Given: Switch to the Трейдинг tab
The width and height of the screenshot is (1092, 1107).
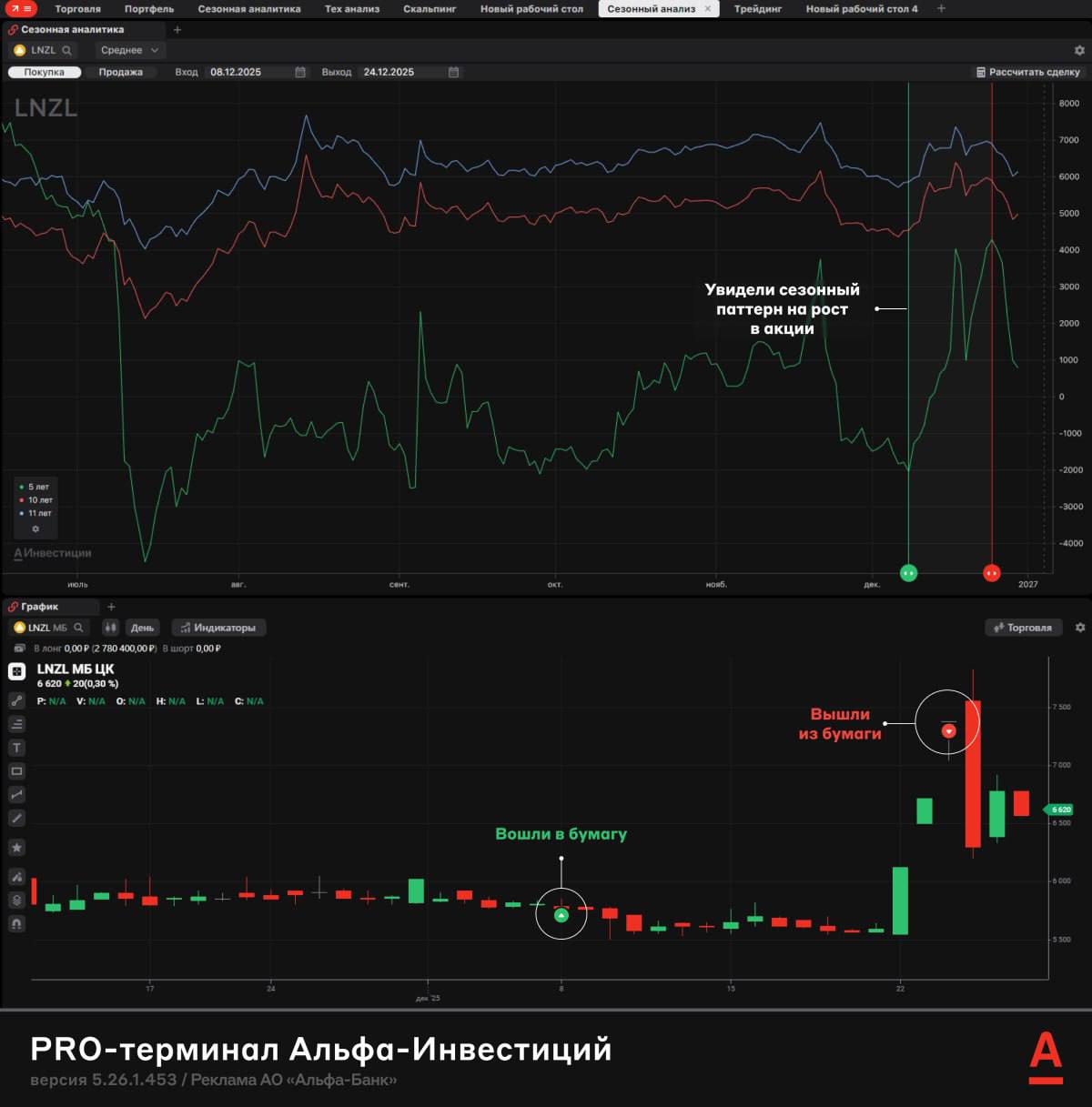Looking at the screenshot, I should pos(760,7).
